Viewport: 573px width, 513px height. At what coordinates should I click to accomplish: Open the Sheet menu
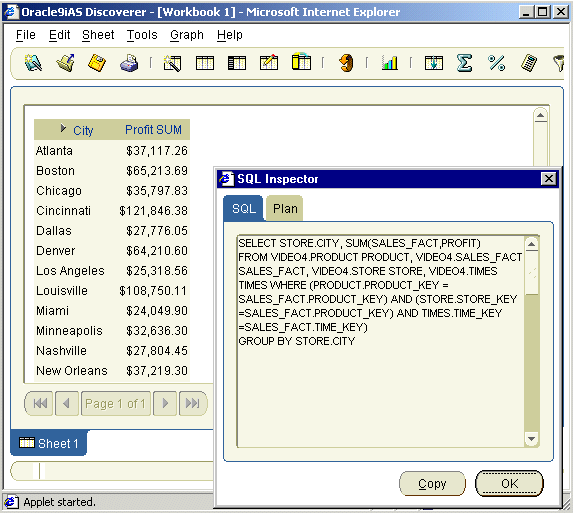[98, 35]
